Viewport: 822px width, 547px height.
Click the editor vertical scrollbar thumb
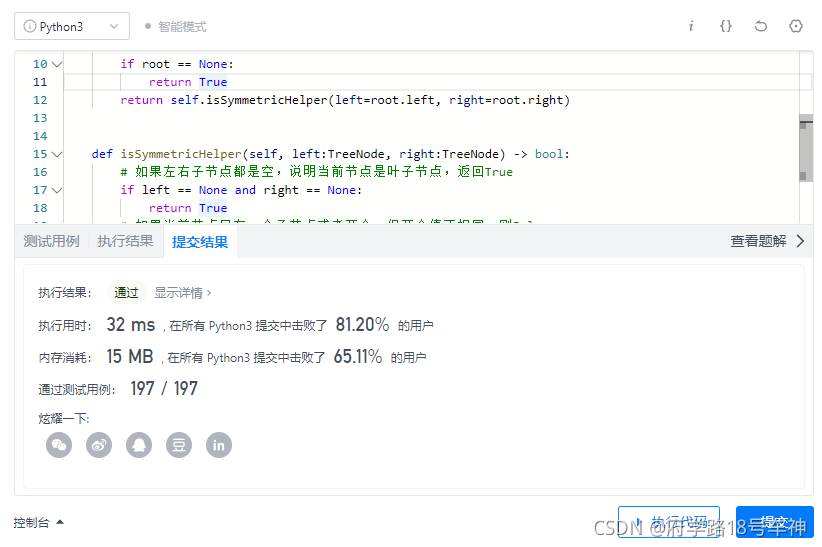806,148
